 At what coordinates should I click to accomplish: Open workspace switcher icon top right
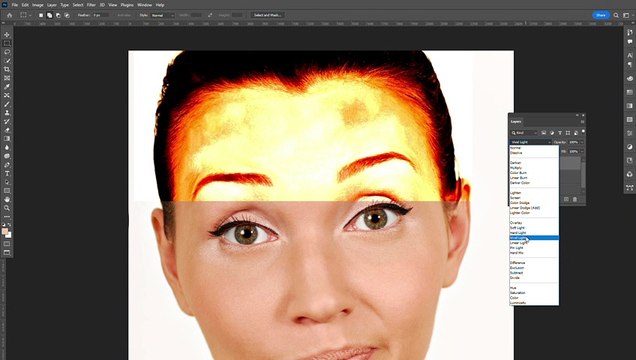coord(627,15)
